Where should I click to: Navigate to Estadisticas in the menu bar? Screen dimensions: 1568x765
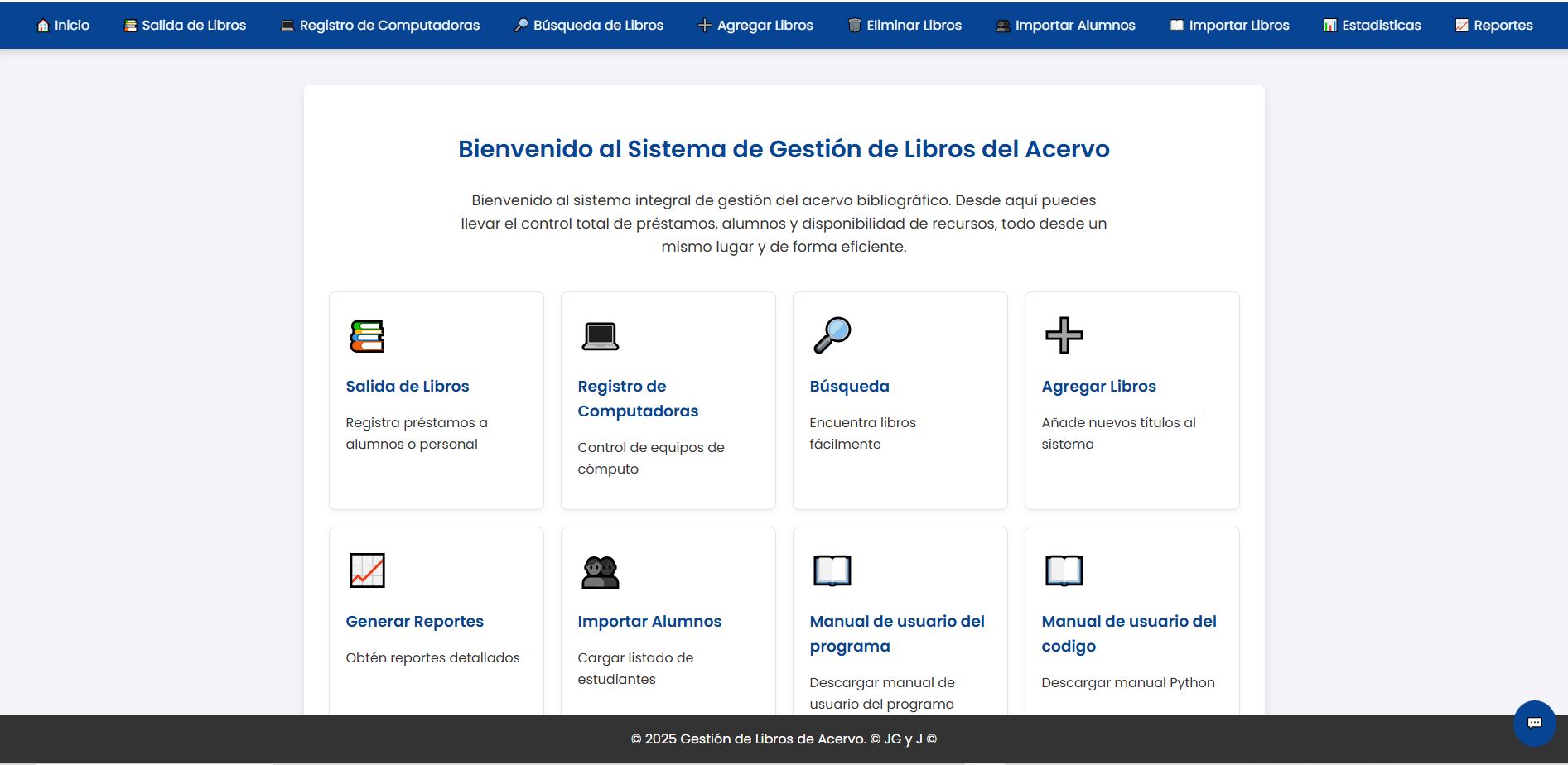1372,25
